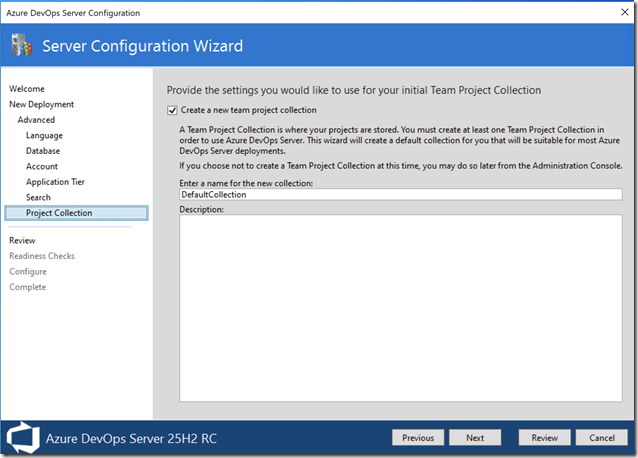
Task: Click the Readiness Checks step
Action: coord(42,256)
